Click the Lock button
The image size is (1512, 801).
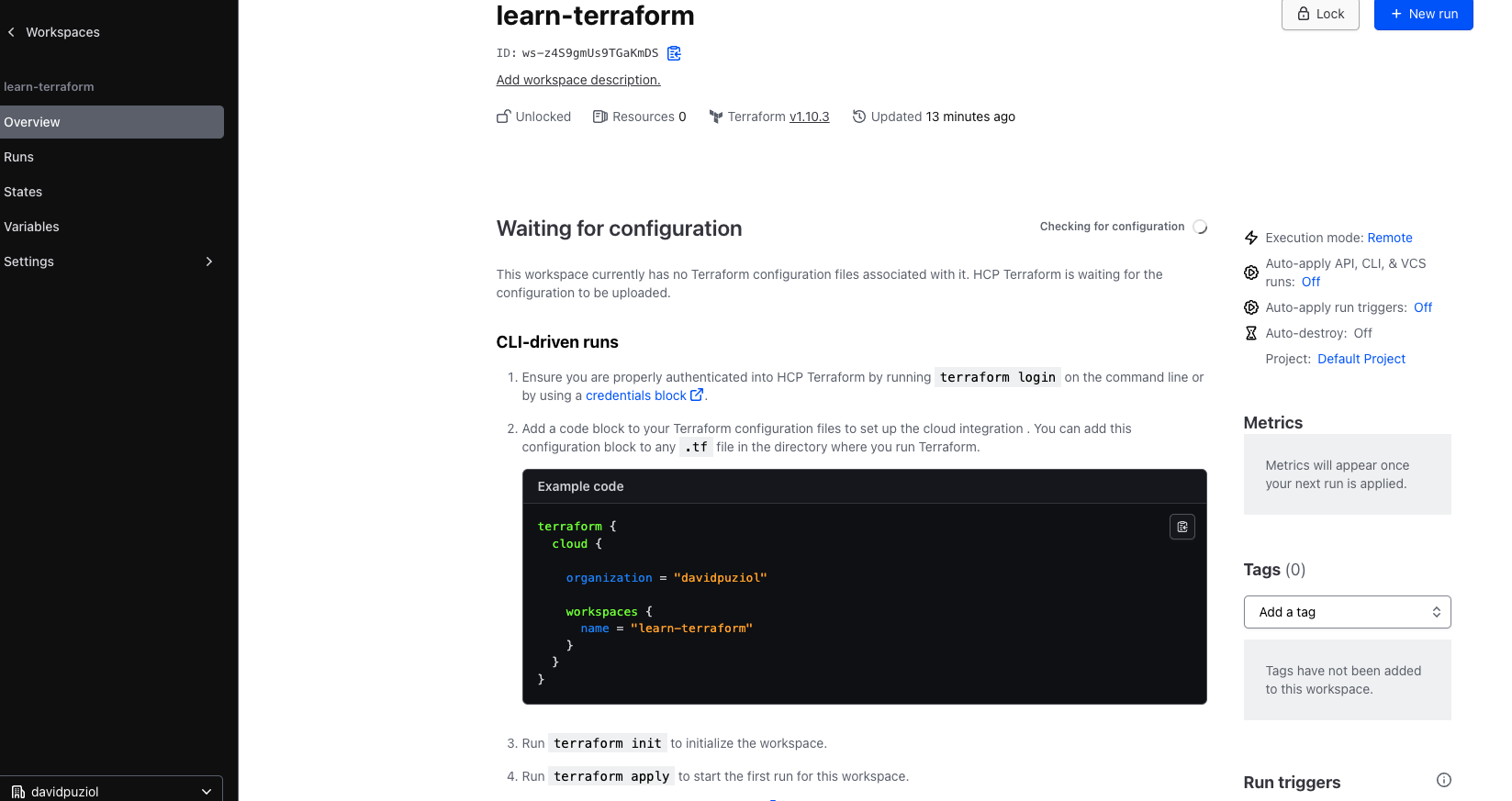tap(1320, 14)
